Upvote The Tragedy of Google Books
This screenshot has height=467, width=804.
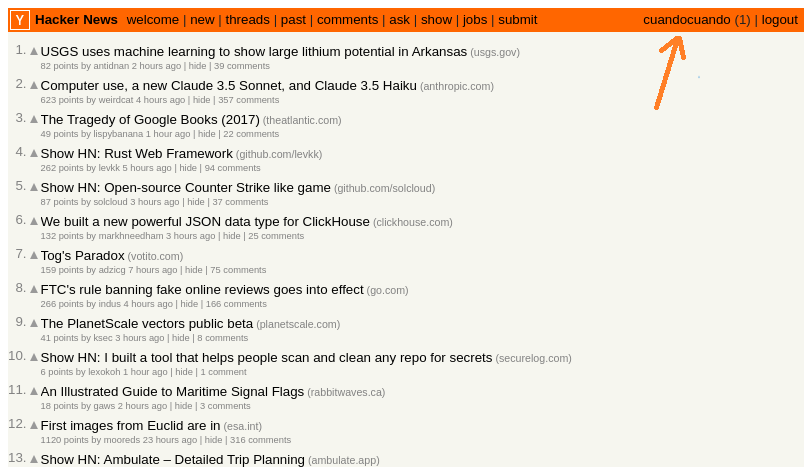click(34, 119)
